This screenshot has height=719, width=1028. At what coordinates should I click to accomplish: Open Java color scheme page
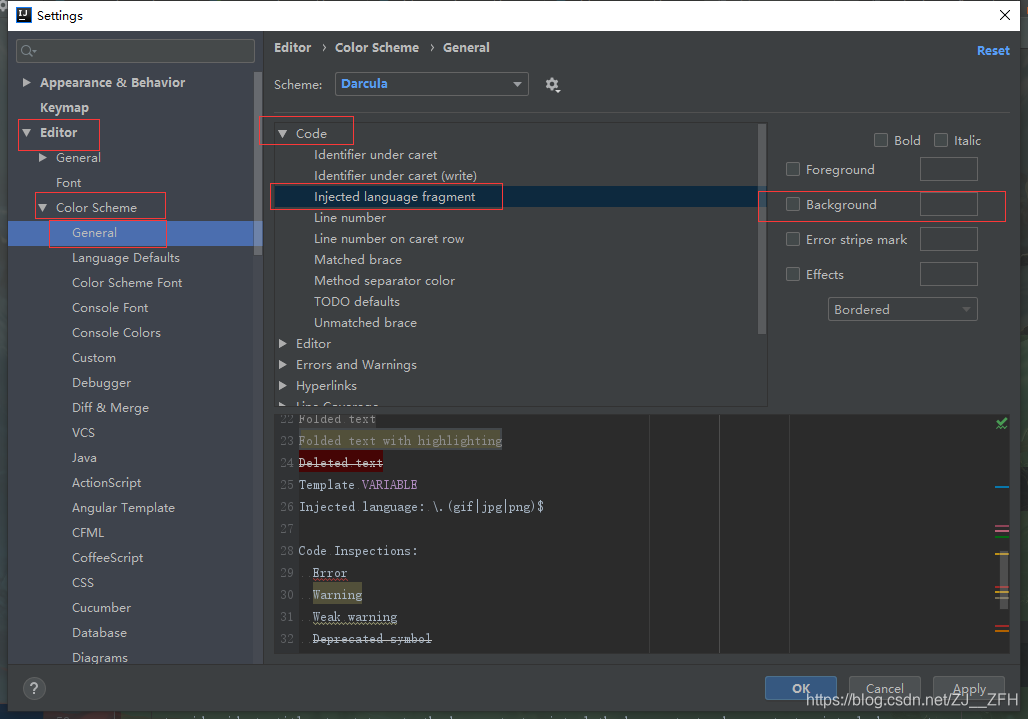[84, 457]
